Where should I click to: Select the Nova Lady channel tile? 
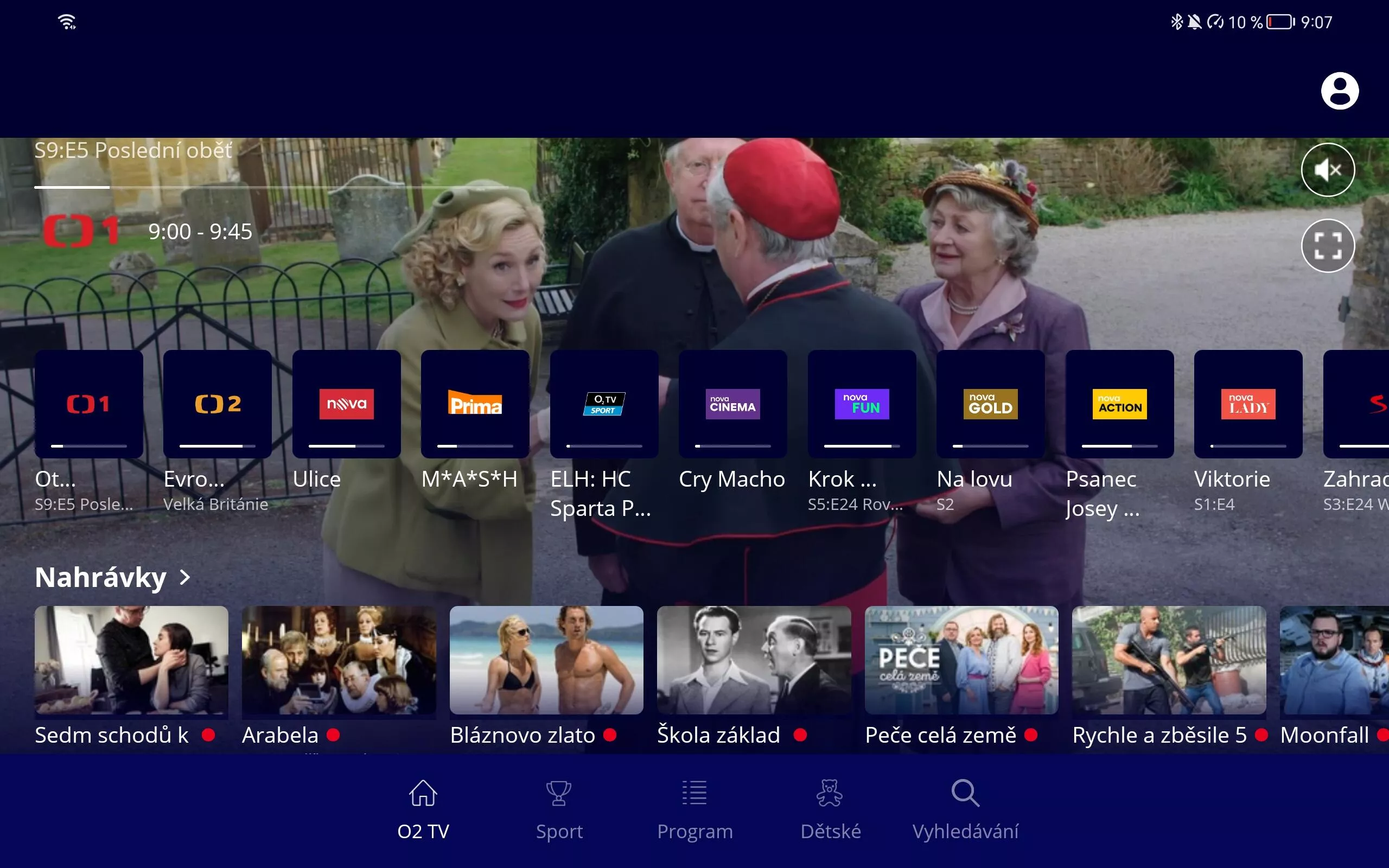(1248, 404)
